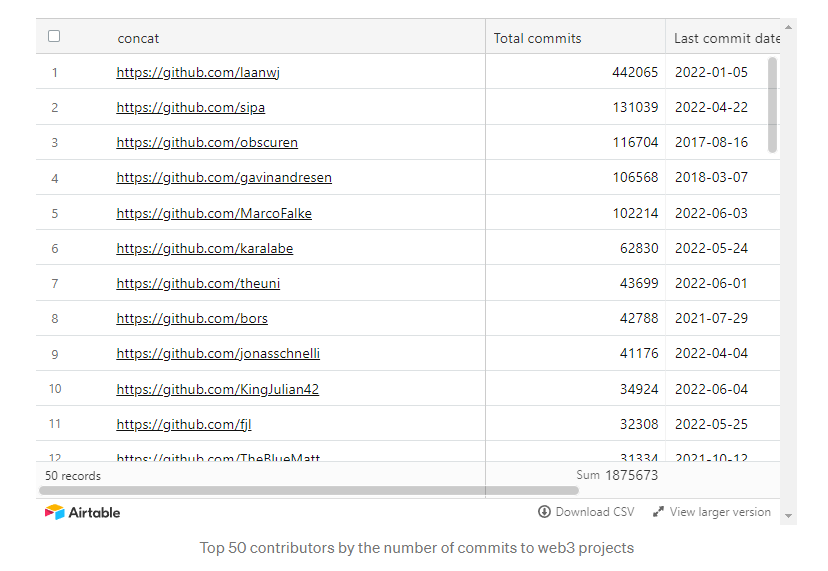This screenshot has height=571, width=828.
Task: Click Download CSV text button
Action: coord(595,512)
